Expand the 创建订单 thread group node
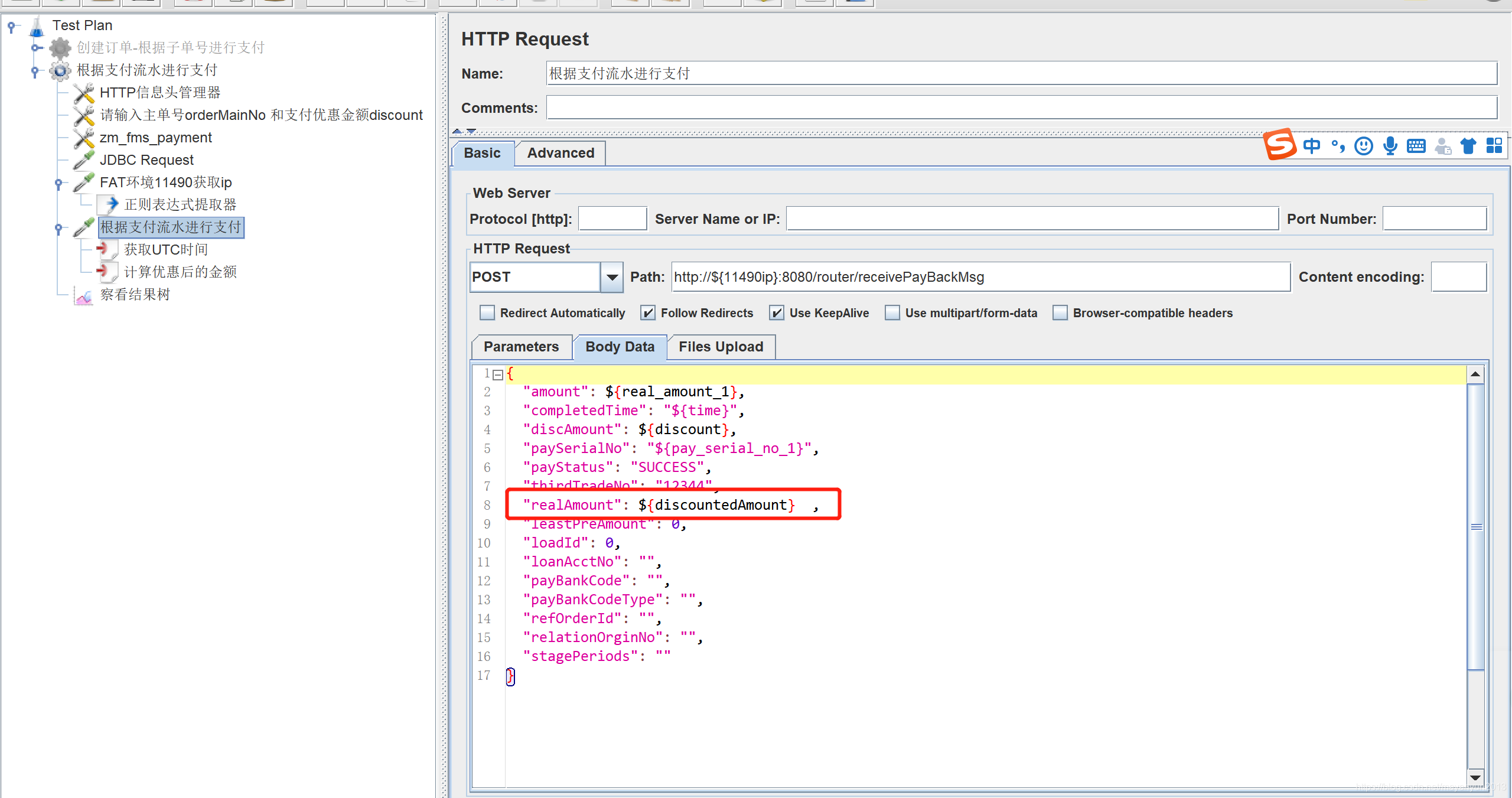Image resolution: width=1512 pixels, height=798 pixels. [x=35, y=48]
